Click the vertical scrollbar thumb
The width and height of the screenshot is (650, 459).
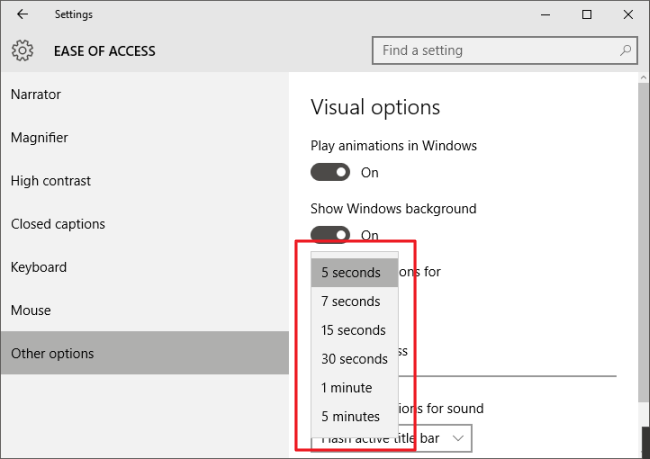coord(643,242)
